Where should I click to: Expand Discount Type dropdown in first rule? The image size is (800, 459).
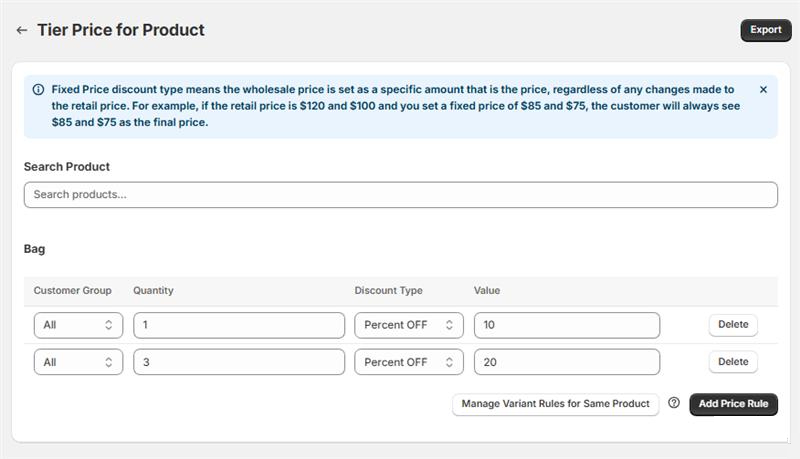[x=408, y=325]
